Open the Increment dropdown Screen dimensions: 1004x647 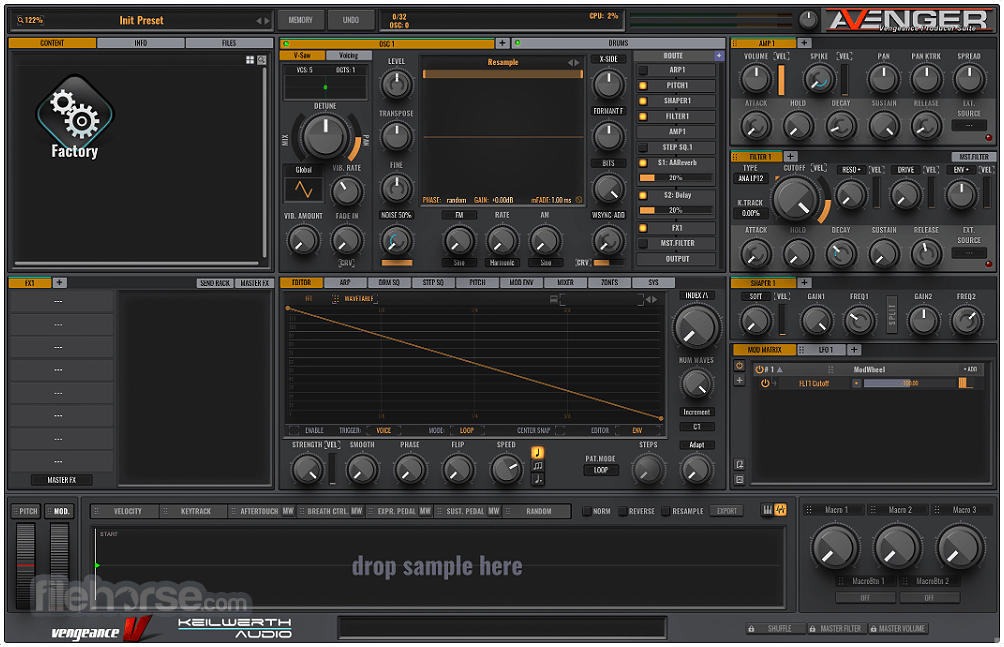[696, 412]
